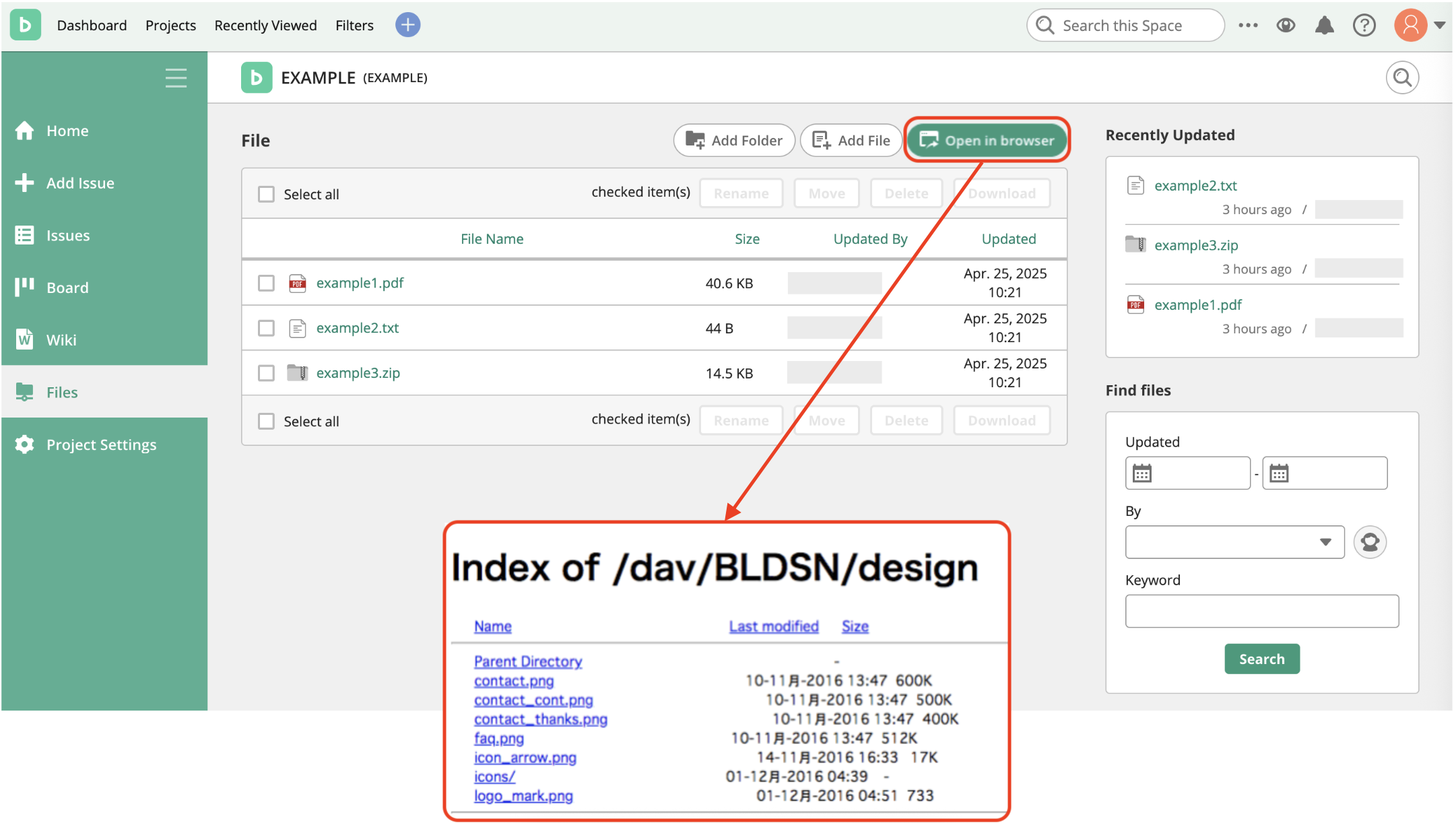The width and height of the screenshot is (1456, 823).
Task: Open the user avatar menu
Action: tap(1410, 25)
